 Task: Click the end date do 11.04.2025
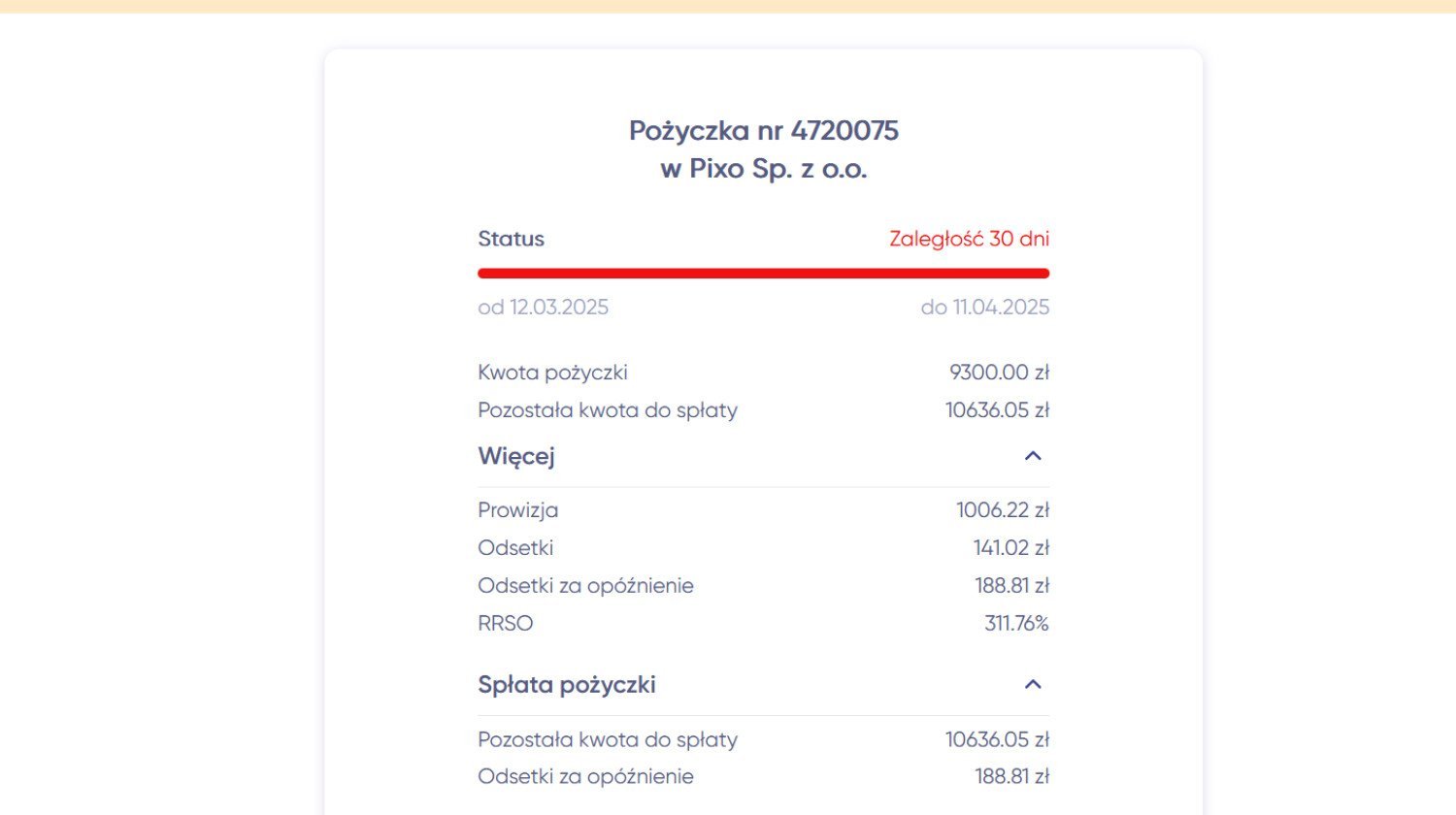(985, 308)
